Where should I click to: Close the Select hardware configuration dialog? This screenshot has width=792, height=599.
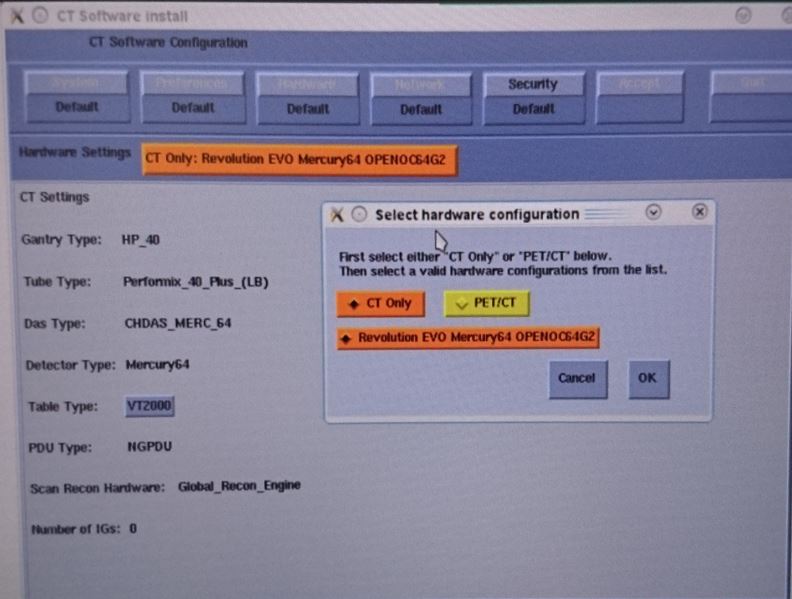point(699,212)
